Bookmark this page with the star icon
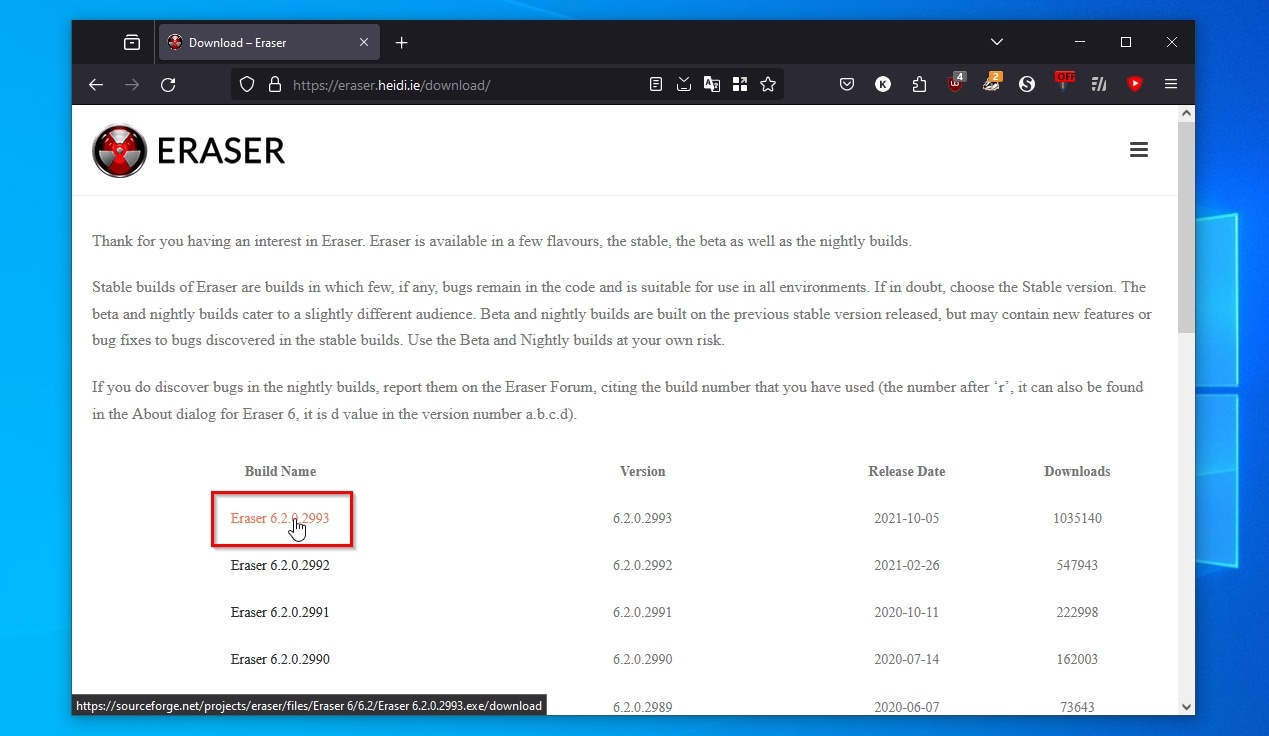 (768, 85)
